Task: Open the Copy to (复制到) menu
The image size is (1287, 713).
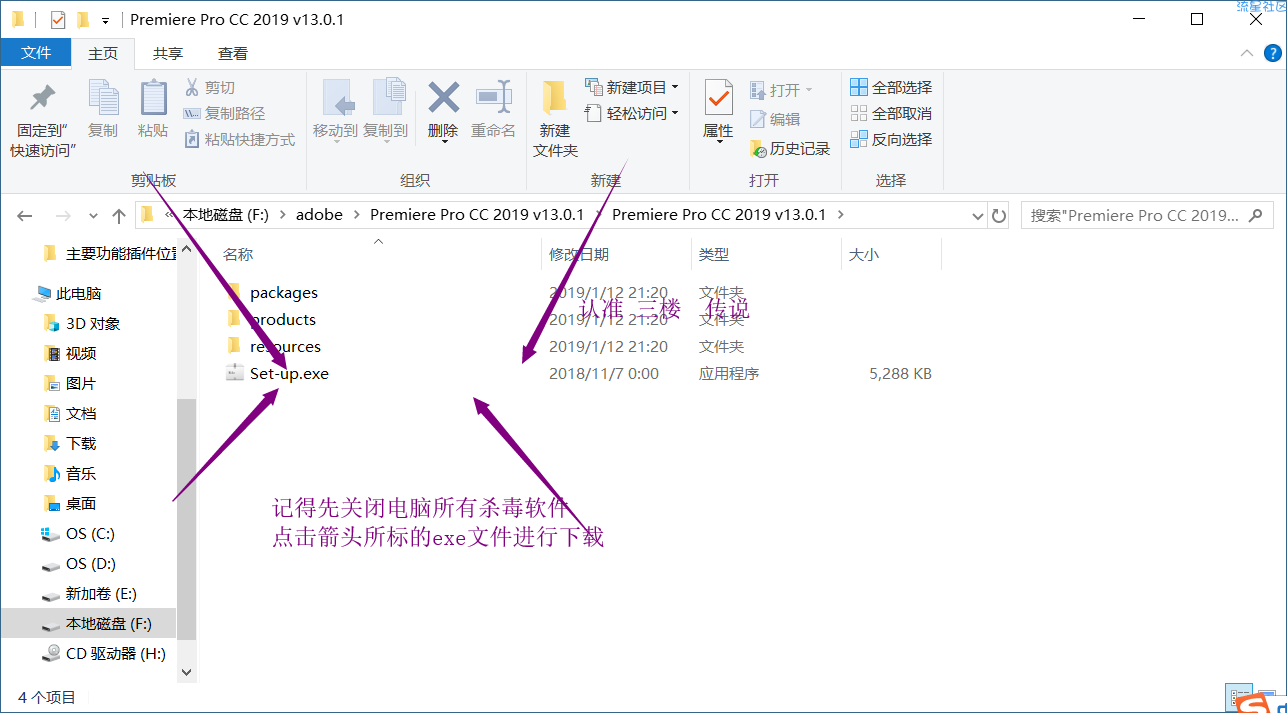Action: (385, 110)
